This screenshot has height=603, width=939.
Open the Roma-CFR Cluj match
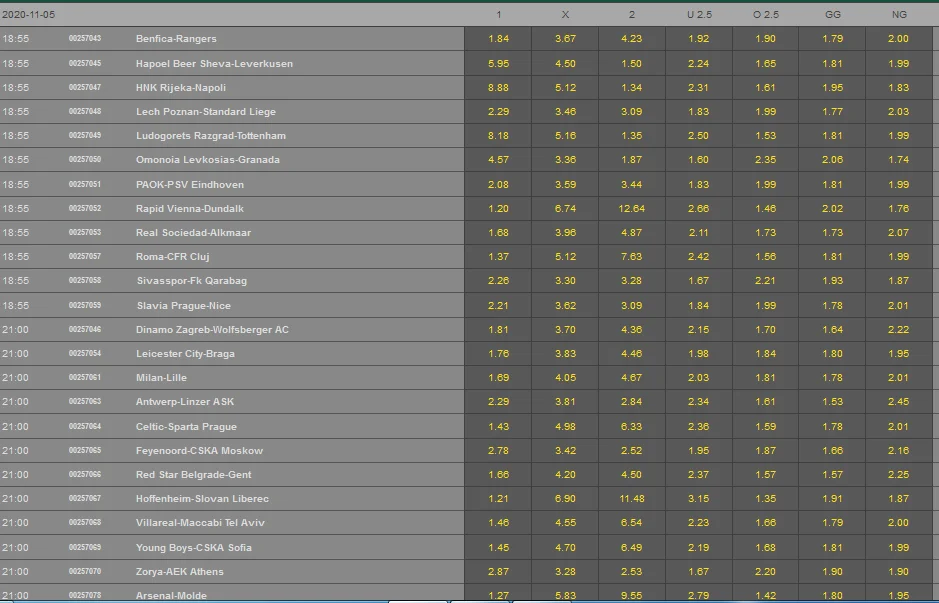tap(172, 257)
